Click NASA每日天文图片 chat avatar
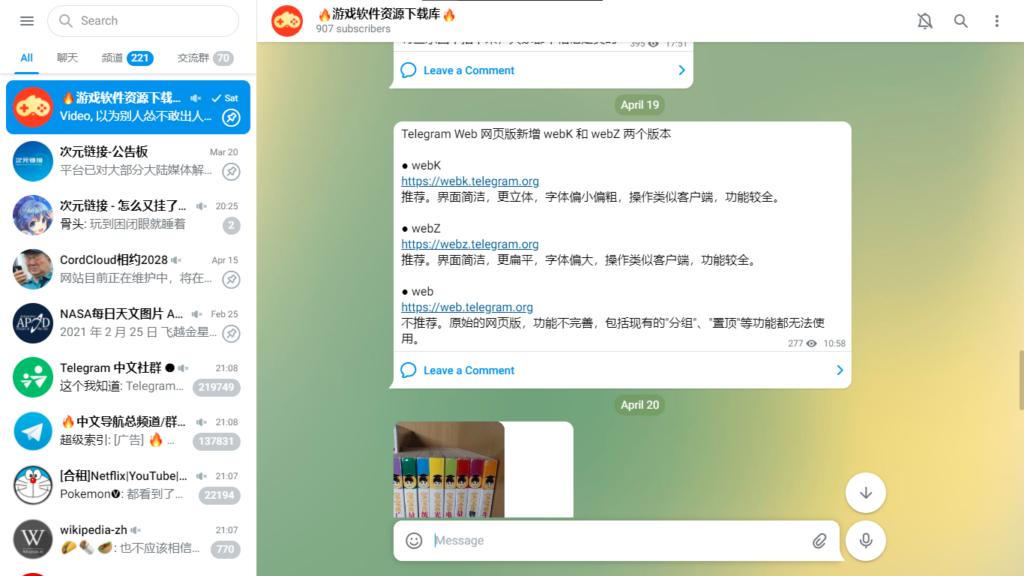1024x576 pixels. coord(33,323)
